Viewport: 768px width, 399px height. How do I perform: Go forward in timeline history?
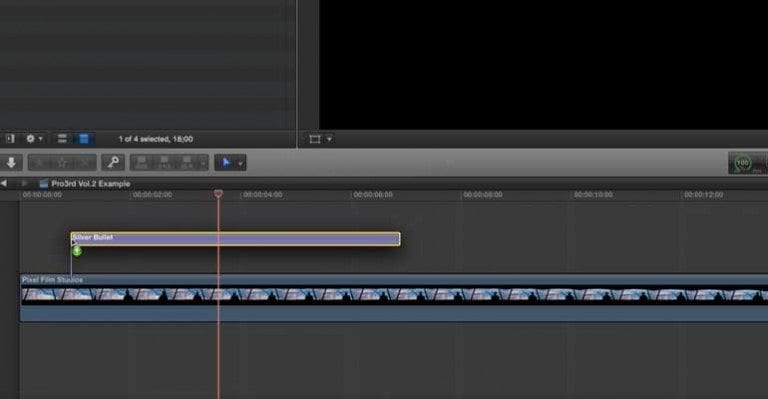[24, 184]
